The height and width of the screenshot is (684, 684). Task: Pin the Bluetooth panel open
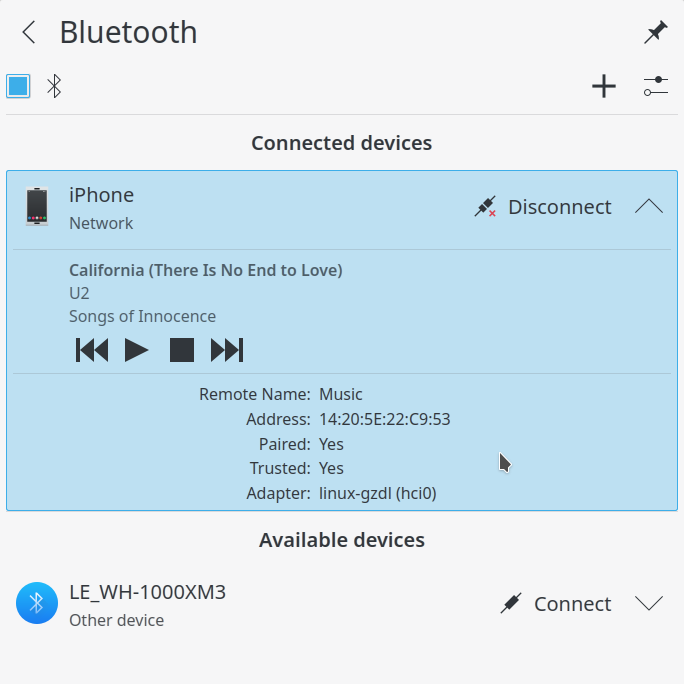tap(656, 32)
